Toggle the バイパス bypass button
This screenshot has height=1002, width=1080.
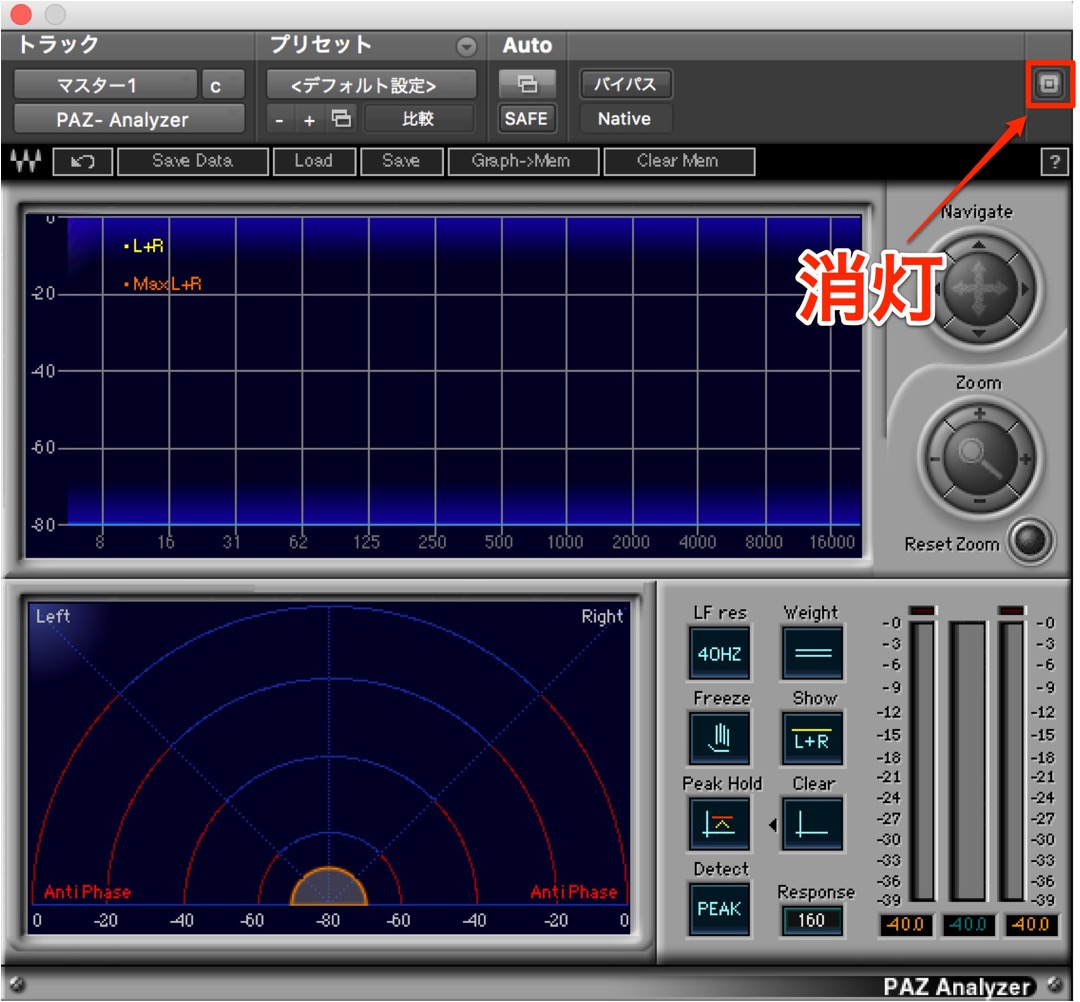[x=625, y=84]
